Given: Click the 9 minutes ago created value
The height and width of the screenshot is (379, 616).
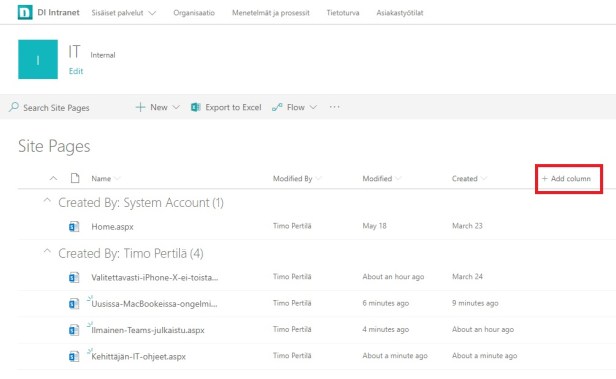Looking at the screenshot, I should pos(475,303).
